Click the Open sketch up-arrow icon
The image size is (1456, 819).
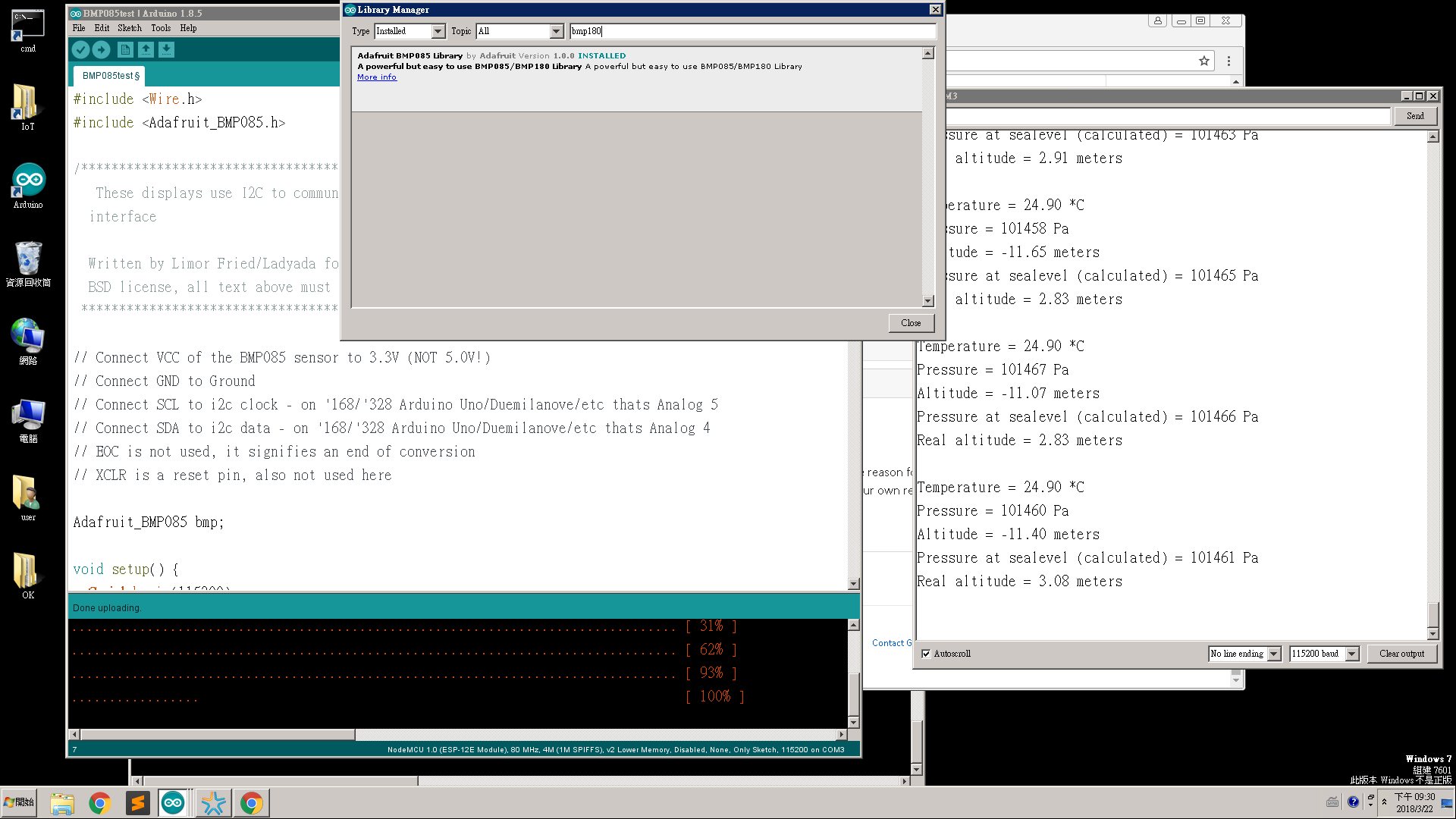[146, 50]
